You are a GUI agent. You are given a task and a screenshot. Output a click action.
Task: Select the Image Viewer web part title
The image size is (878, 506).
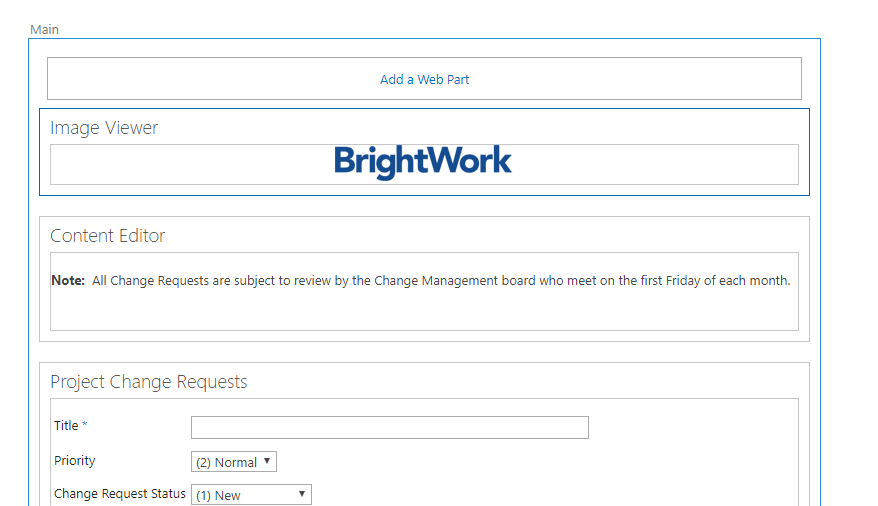pos(104,128)
